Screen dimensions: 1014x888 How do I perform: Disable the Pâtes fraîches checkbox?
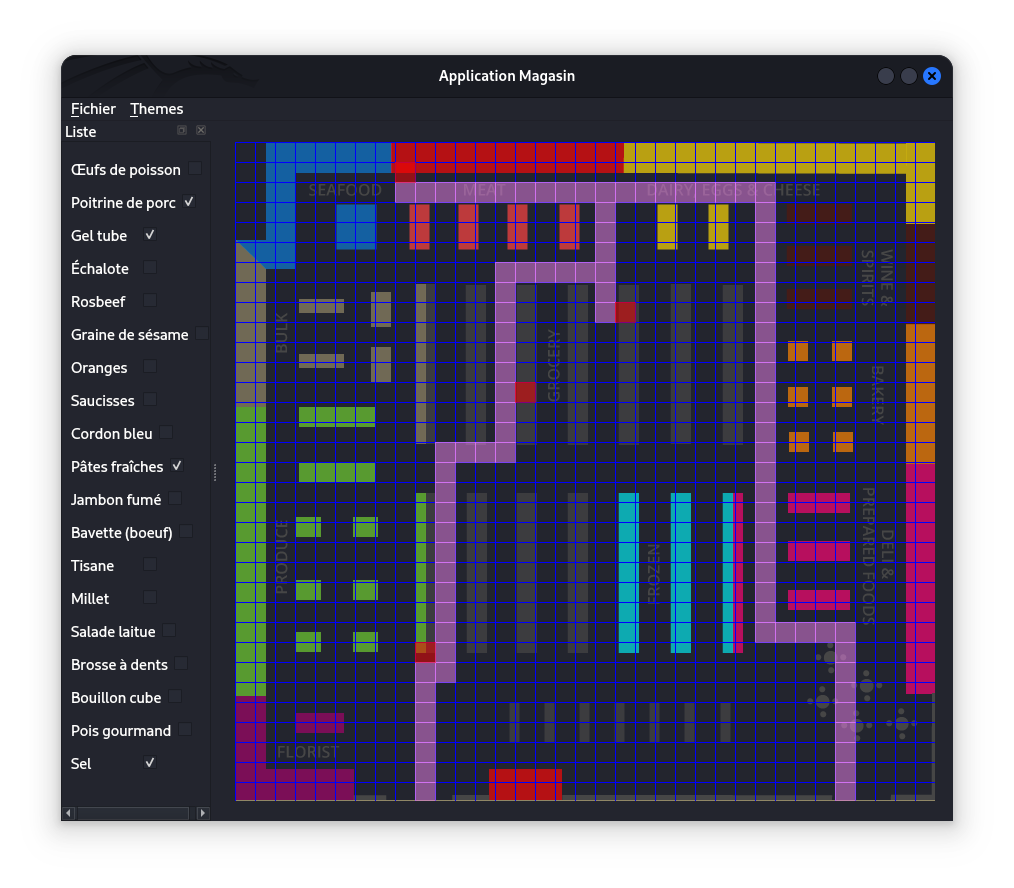pyautogui.click(x=177, y=466)
